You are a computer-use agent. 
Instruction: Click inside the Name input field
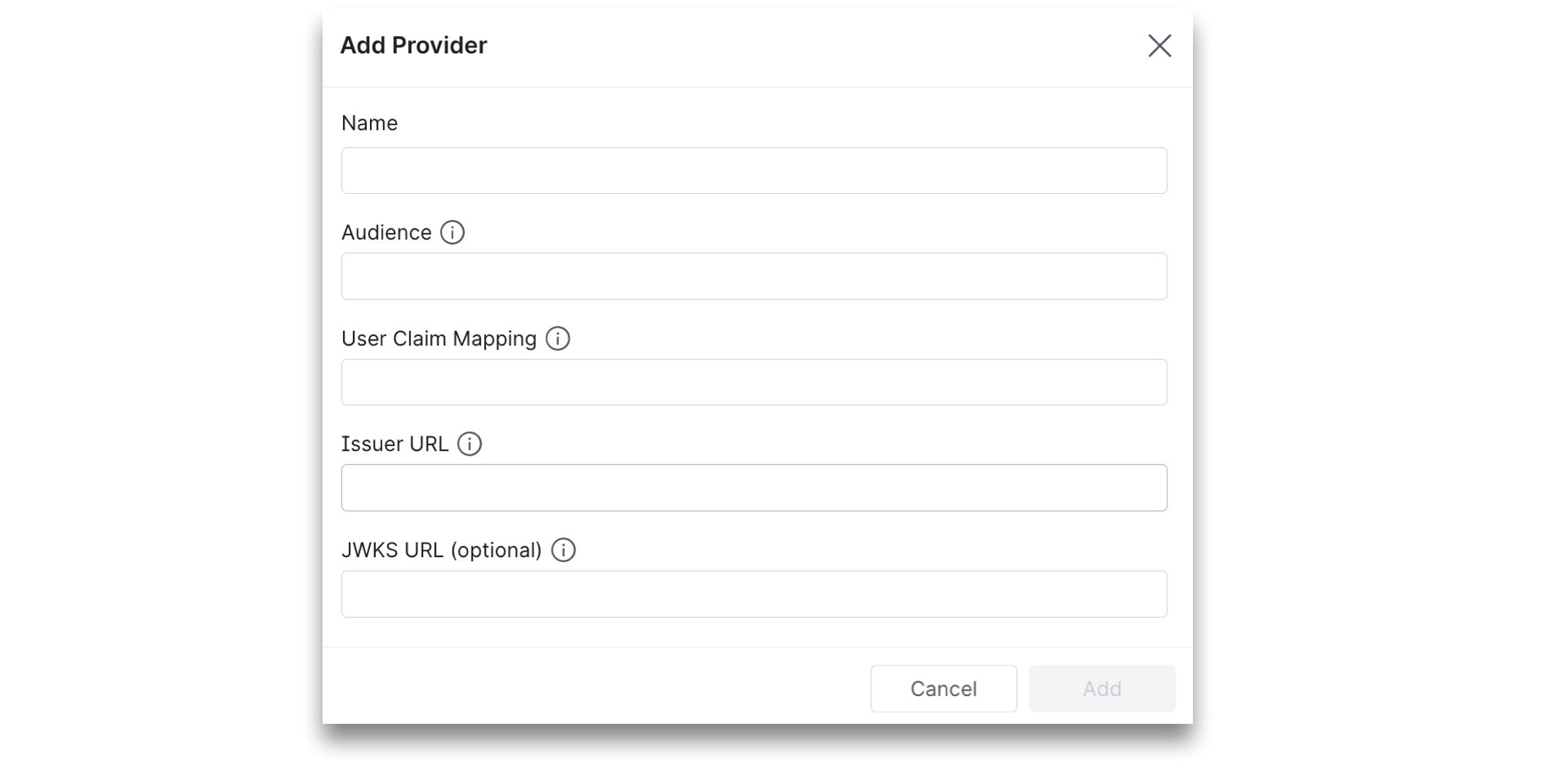coord(754,170)
